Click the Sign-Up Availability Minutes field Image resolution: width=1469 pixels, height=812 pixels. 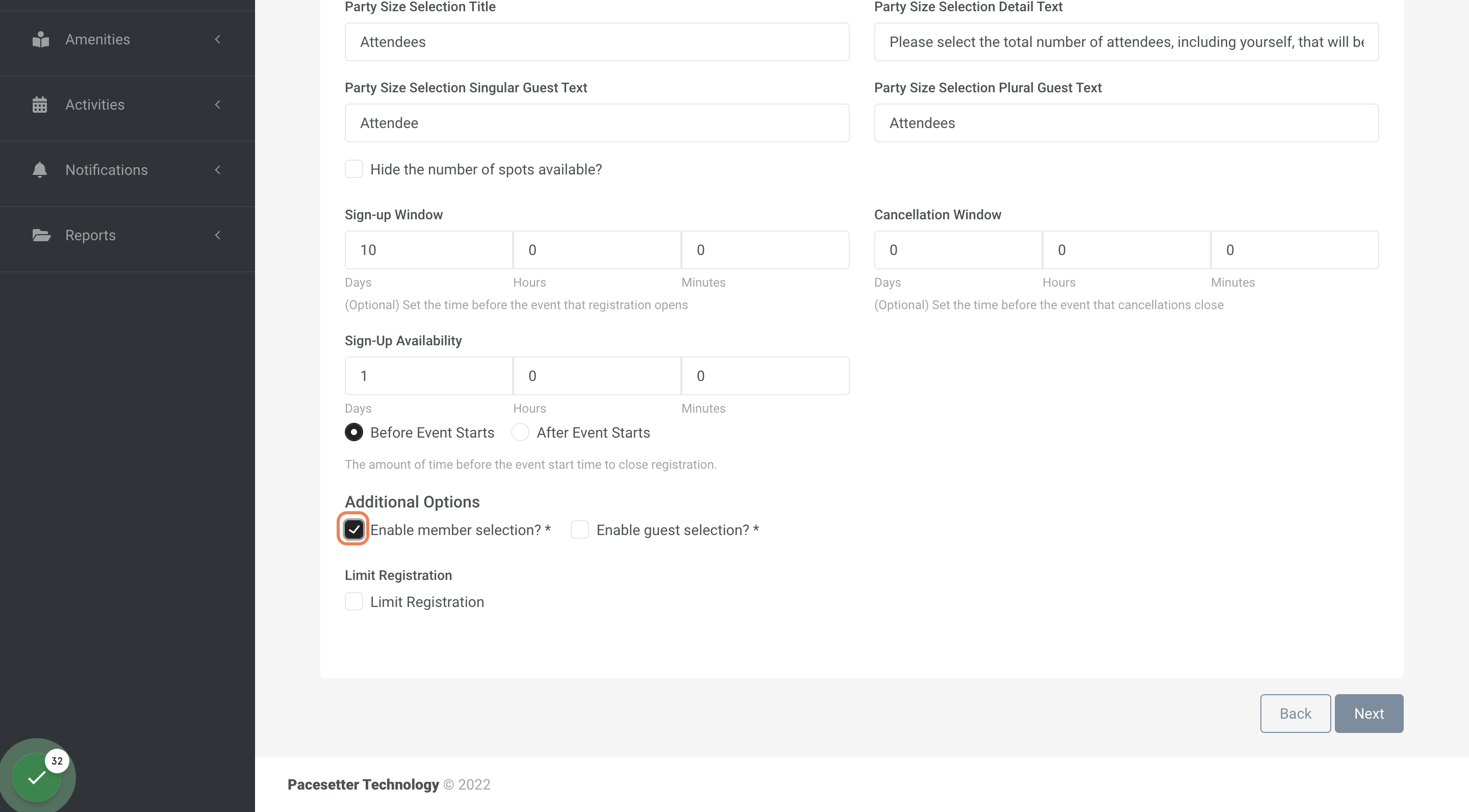(765, 376)
